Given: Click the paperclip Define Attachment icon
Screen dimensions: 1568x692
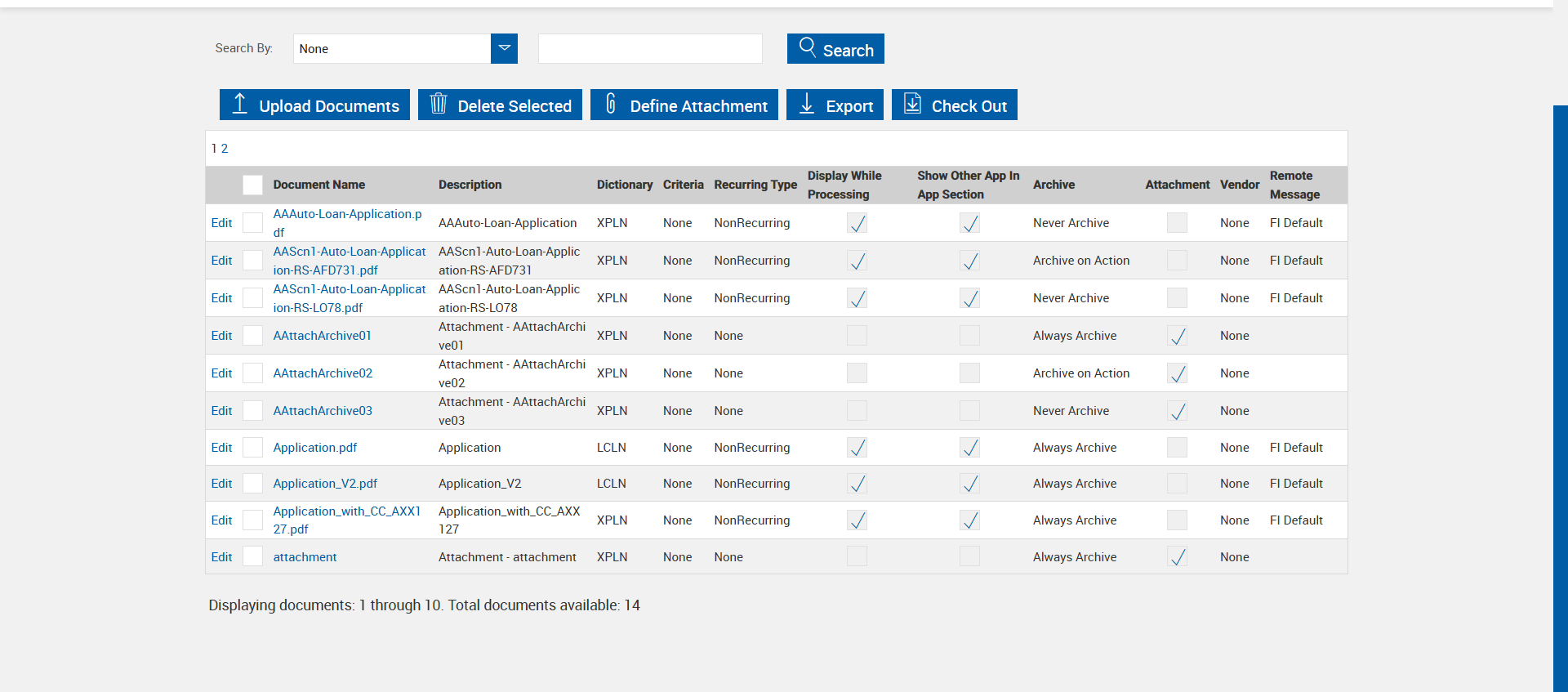Looking at the screenshot, I should [x=610, y=104].
